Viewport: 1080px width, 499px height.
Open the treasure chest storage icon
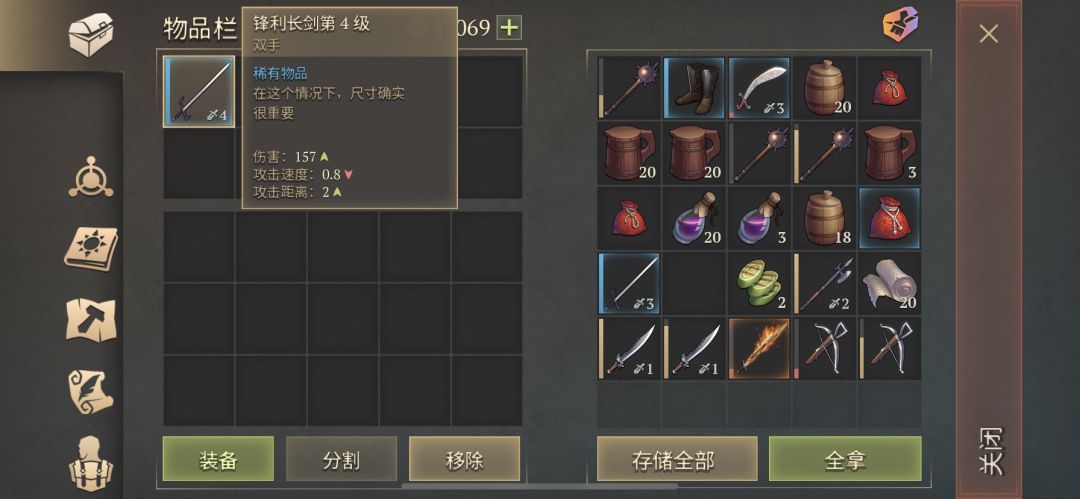(91, 34)
